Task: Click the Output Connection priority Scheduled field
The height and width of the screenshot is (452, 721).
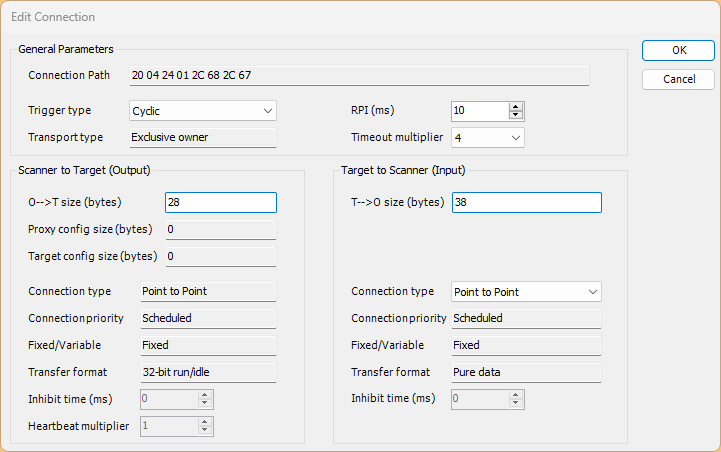Action: (208, 318)
